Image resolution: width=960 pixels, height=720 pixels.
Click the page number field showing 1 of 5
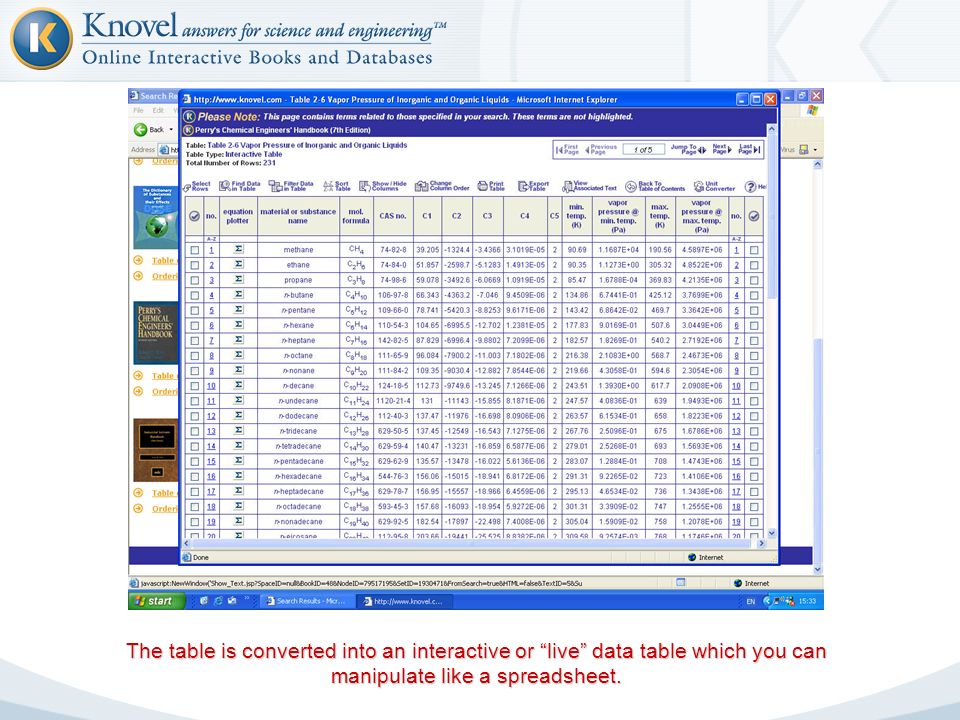click(643, 149)
